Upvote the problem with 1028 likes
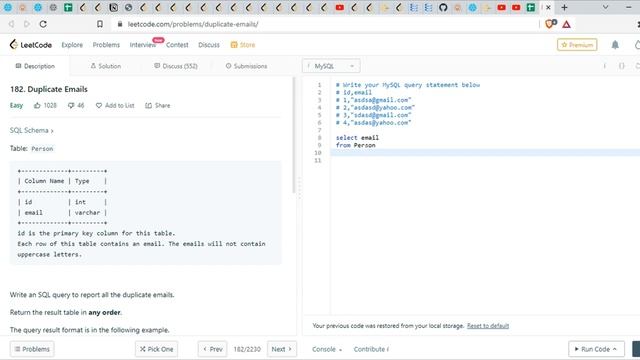Screen dimensions: 640x360 pos(45,105)
